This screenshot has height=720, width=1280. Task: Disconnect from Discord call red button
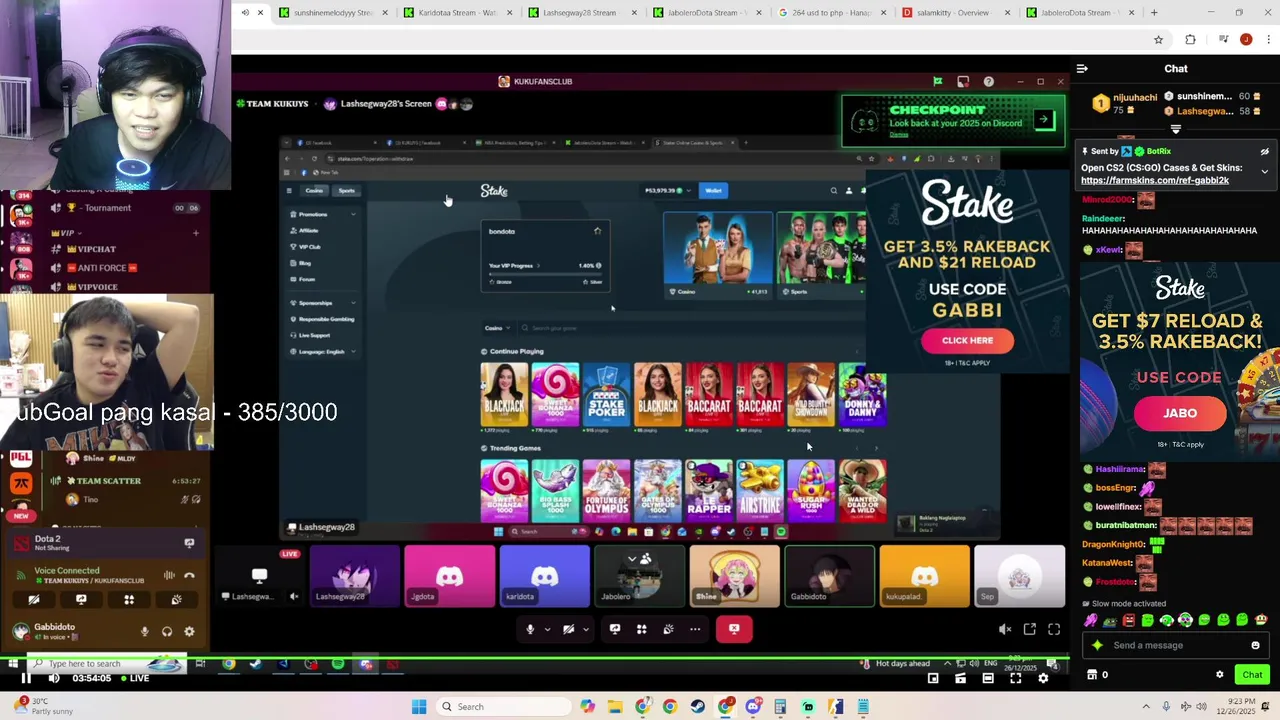coord(734,629)
